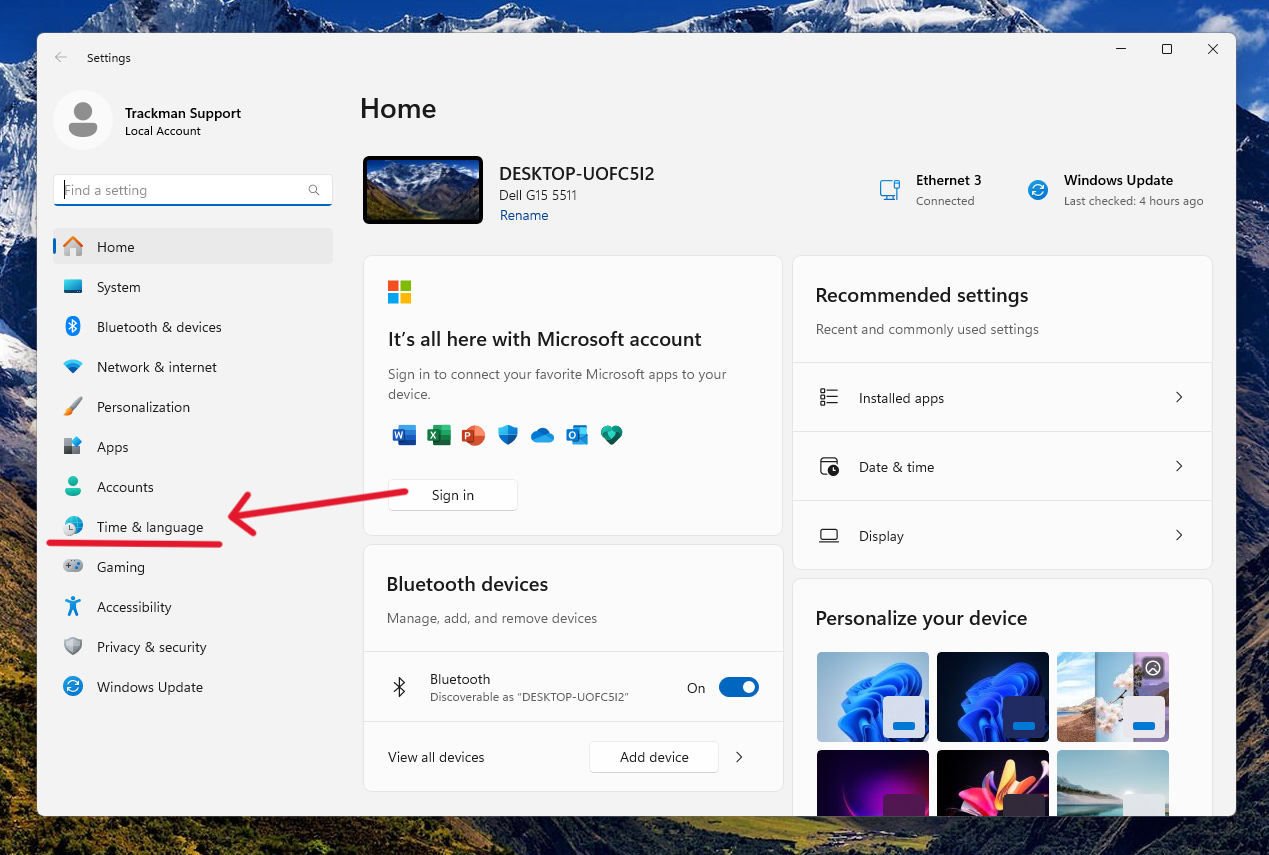Select the Bluetooth & devices sidebar icon
The height and width of the screenshot is (855, 1269).
(x=73, y=327)
